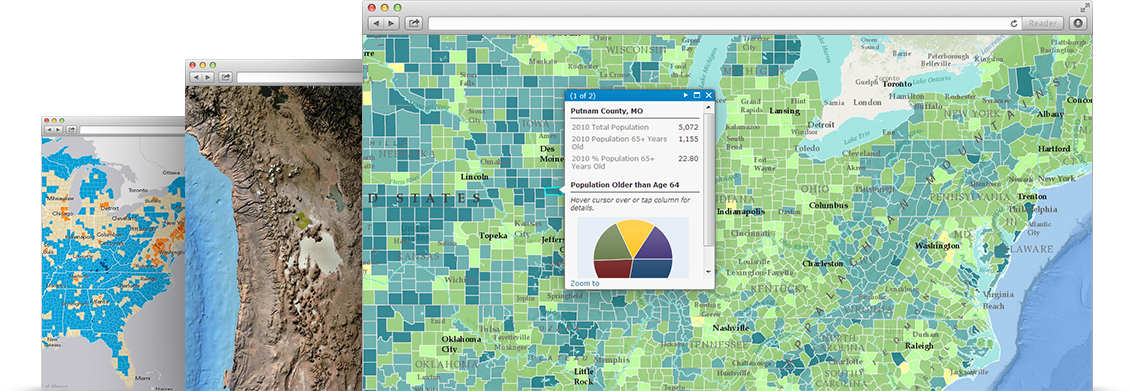Show next feature in the popup

tap(685, 95)
